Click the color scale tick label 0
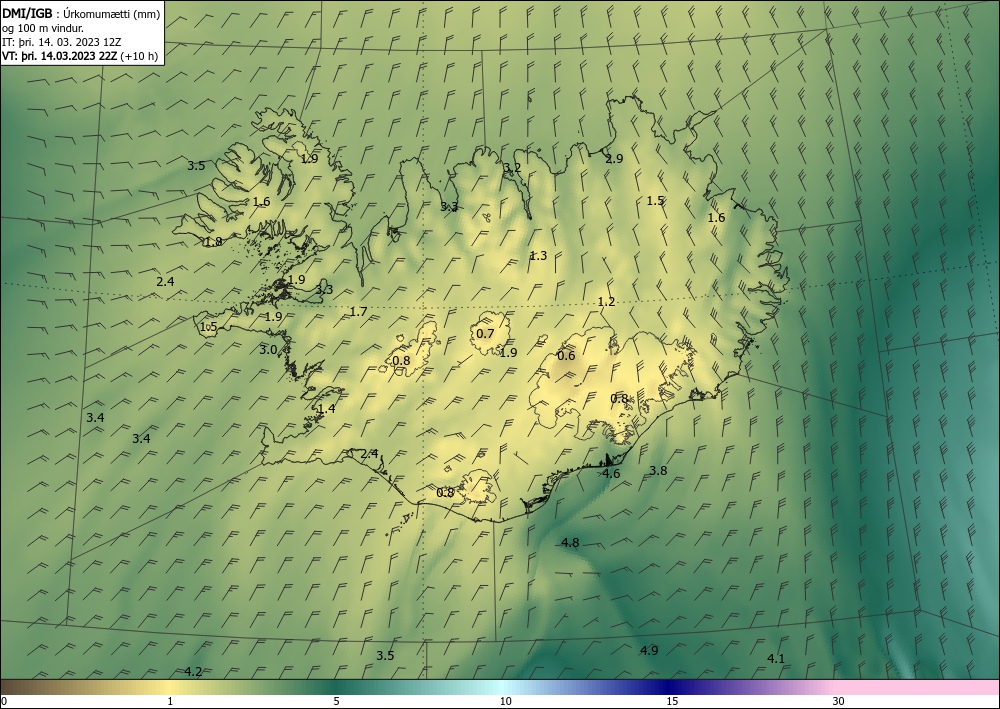 coord(4,701)
